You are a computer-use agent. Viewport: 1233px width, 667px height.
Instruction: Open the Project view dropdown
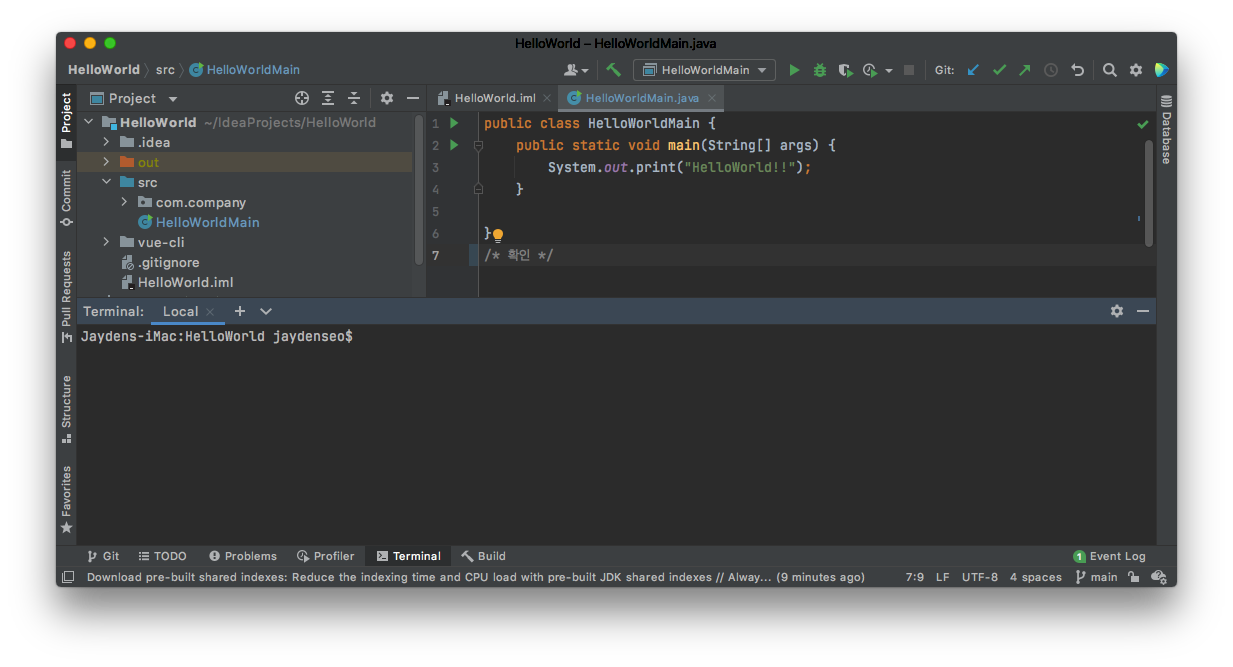[135, 98]
